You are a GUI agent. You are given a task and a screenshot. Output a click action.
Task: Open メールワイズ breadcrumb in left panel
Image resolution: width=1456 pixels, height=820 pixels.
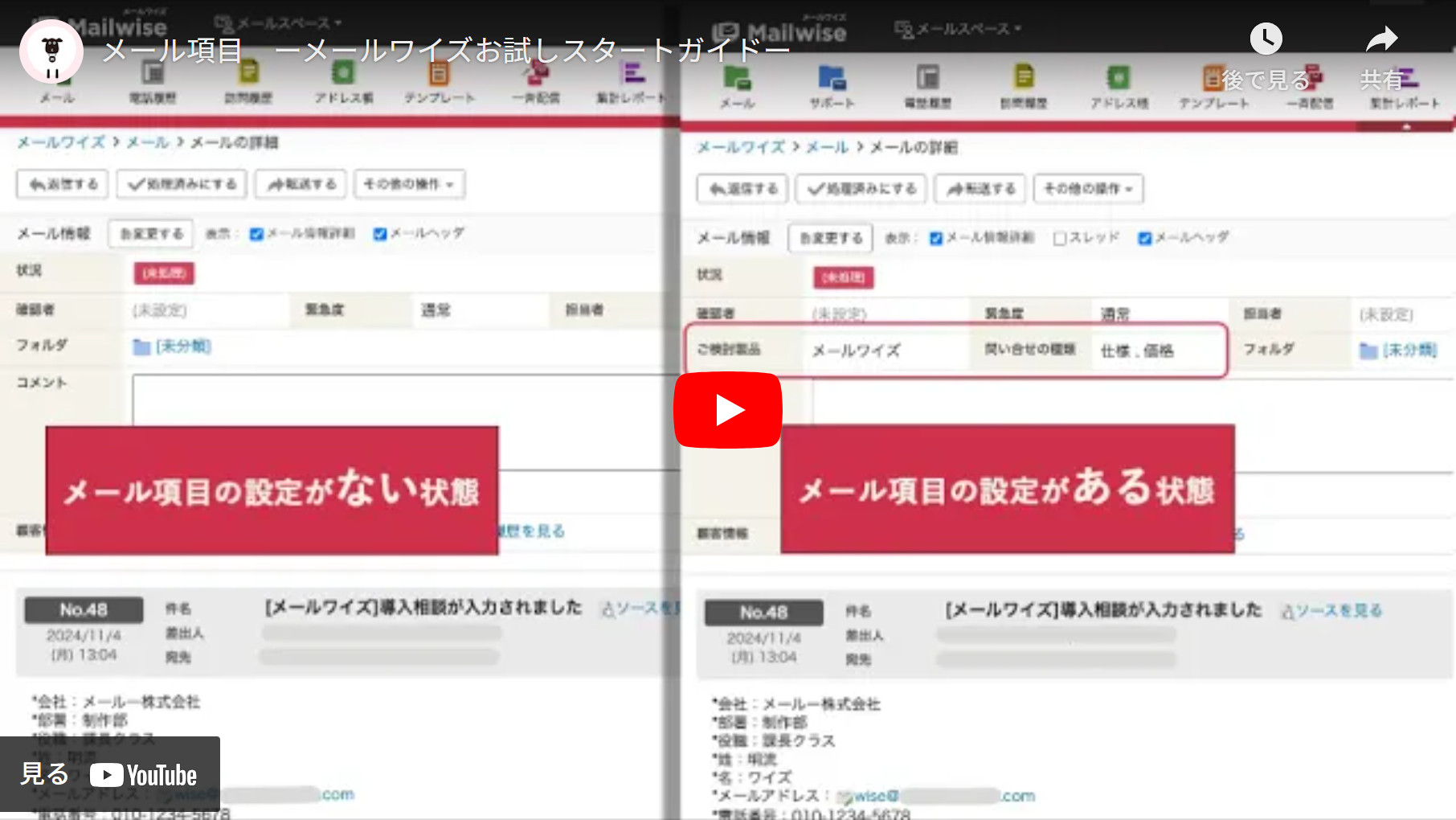pyautogui.click(x=61, y=142)
